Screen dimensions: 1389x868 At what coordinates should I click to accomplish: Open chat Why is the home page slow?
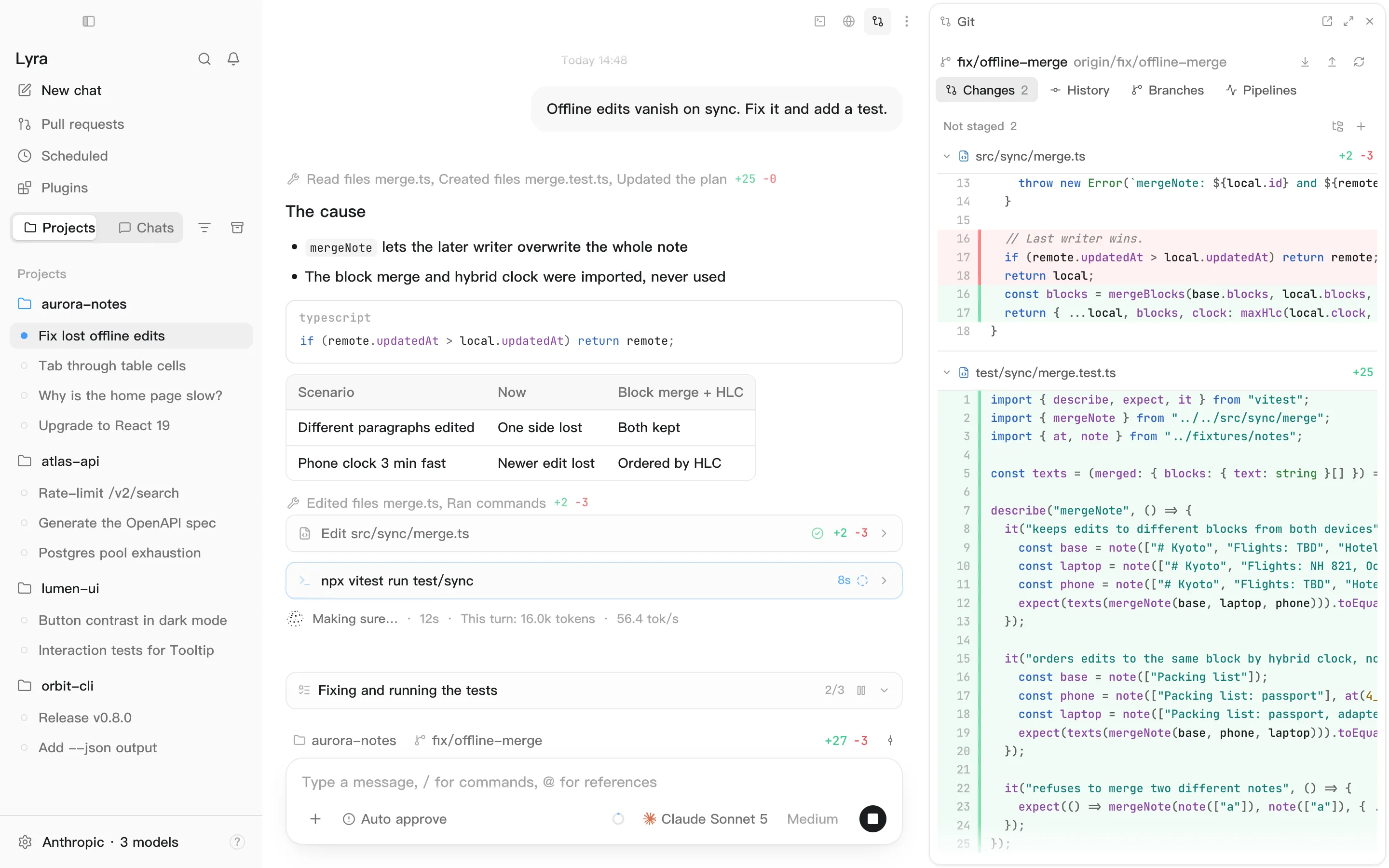pos(130,395)
